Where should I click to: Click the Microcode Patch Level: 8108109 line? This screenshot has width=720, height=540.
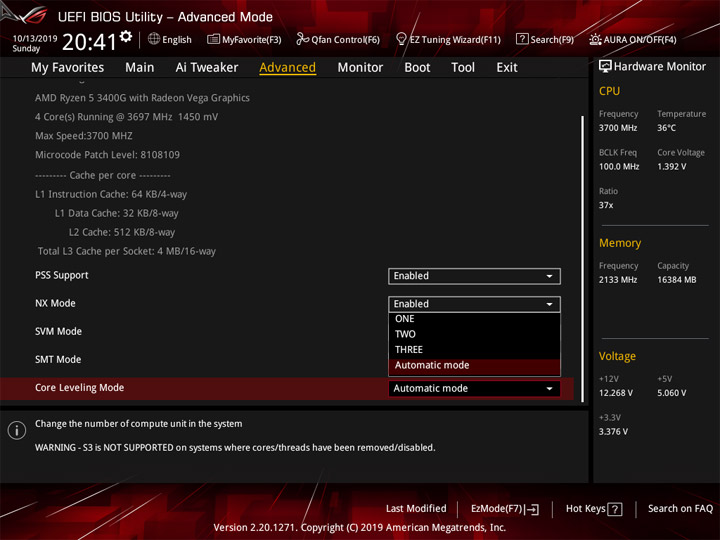point(107,155)
